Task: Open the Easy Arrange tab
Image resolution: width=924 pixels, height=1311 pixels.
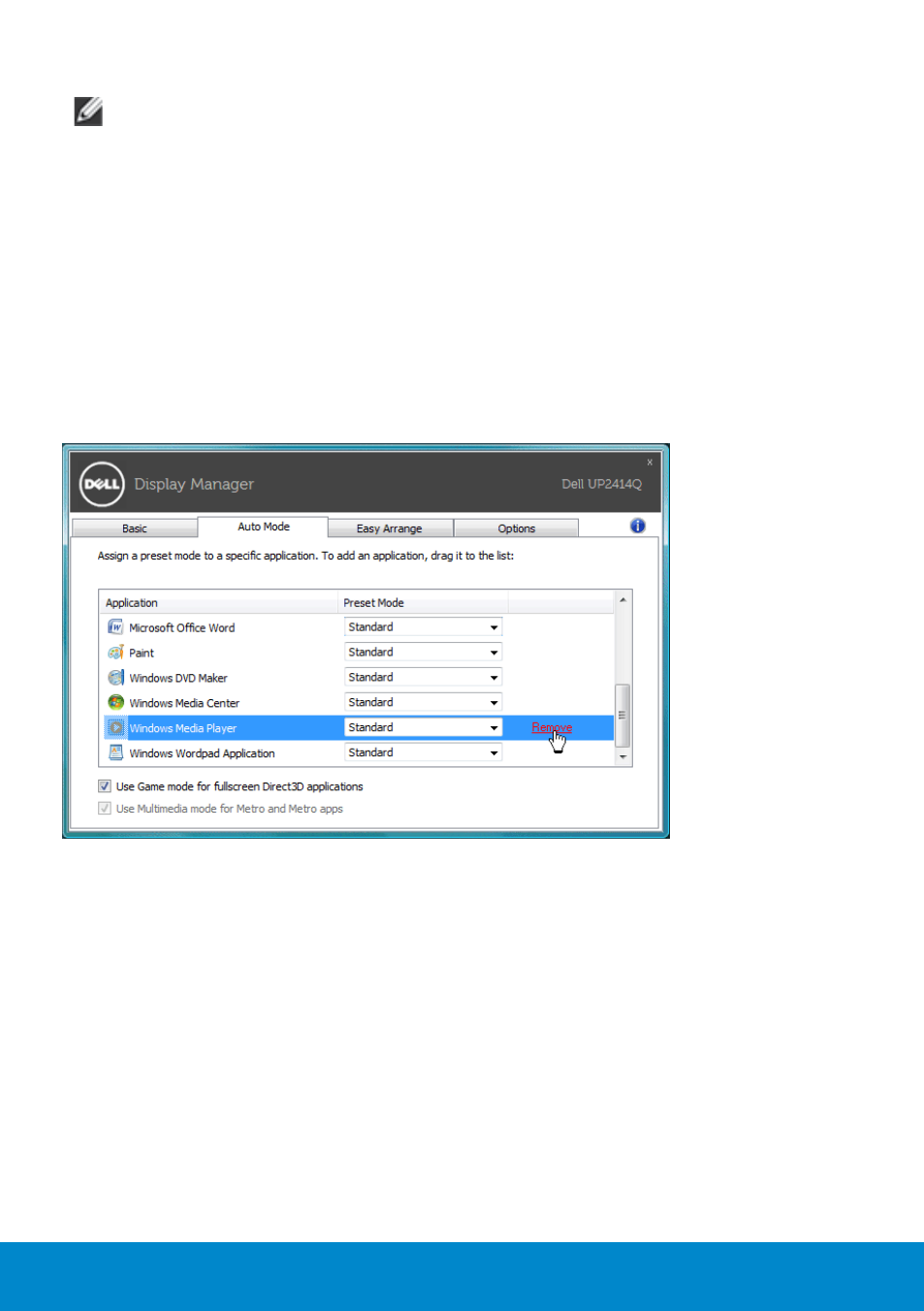Action: pyautogui.click(x=390, y=528)
